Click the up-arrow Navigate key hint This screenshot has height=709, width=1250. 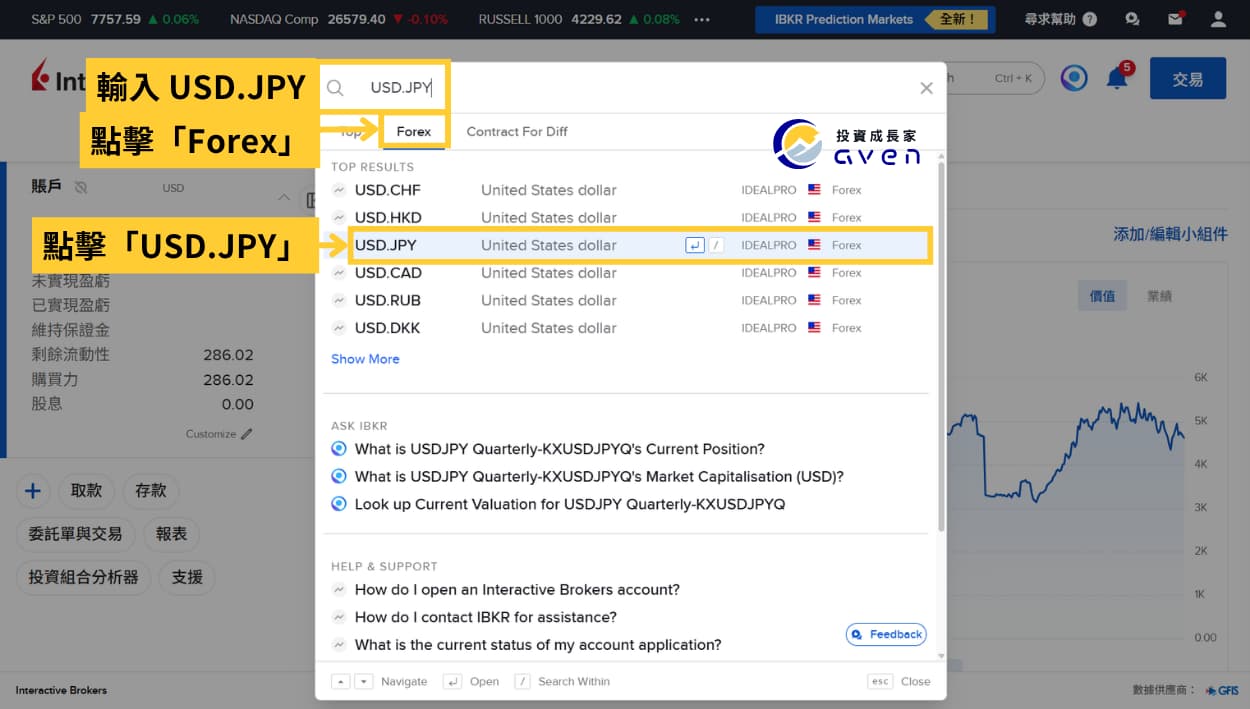[x=341, y=681]
